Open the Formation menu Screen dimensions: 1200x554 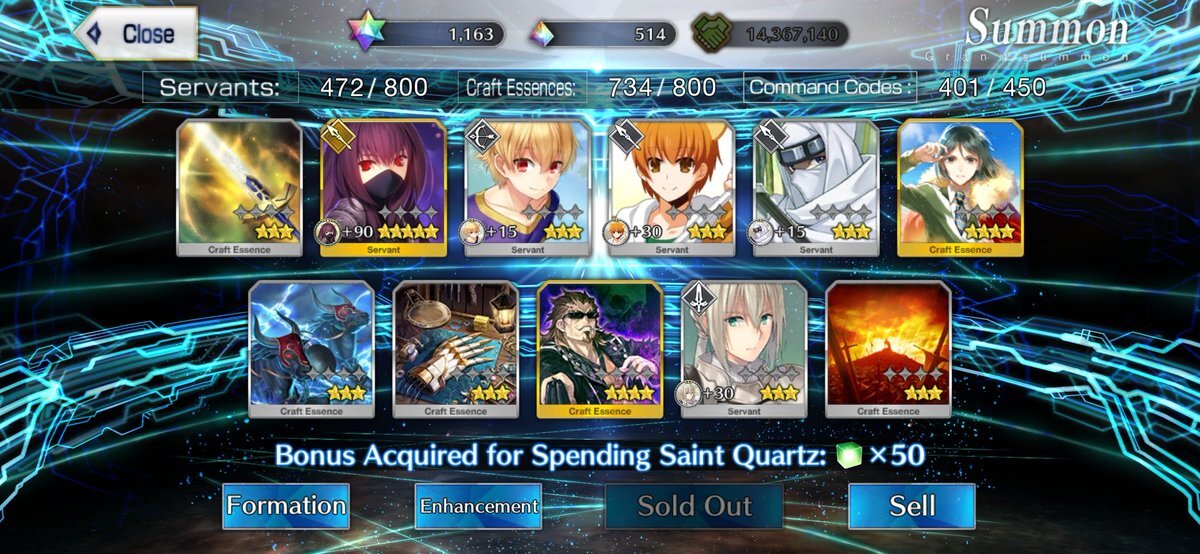pyautogui.click(x=286, y=506)
